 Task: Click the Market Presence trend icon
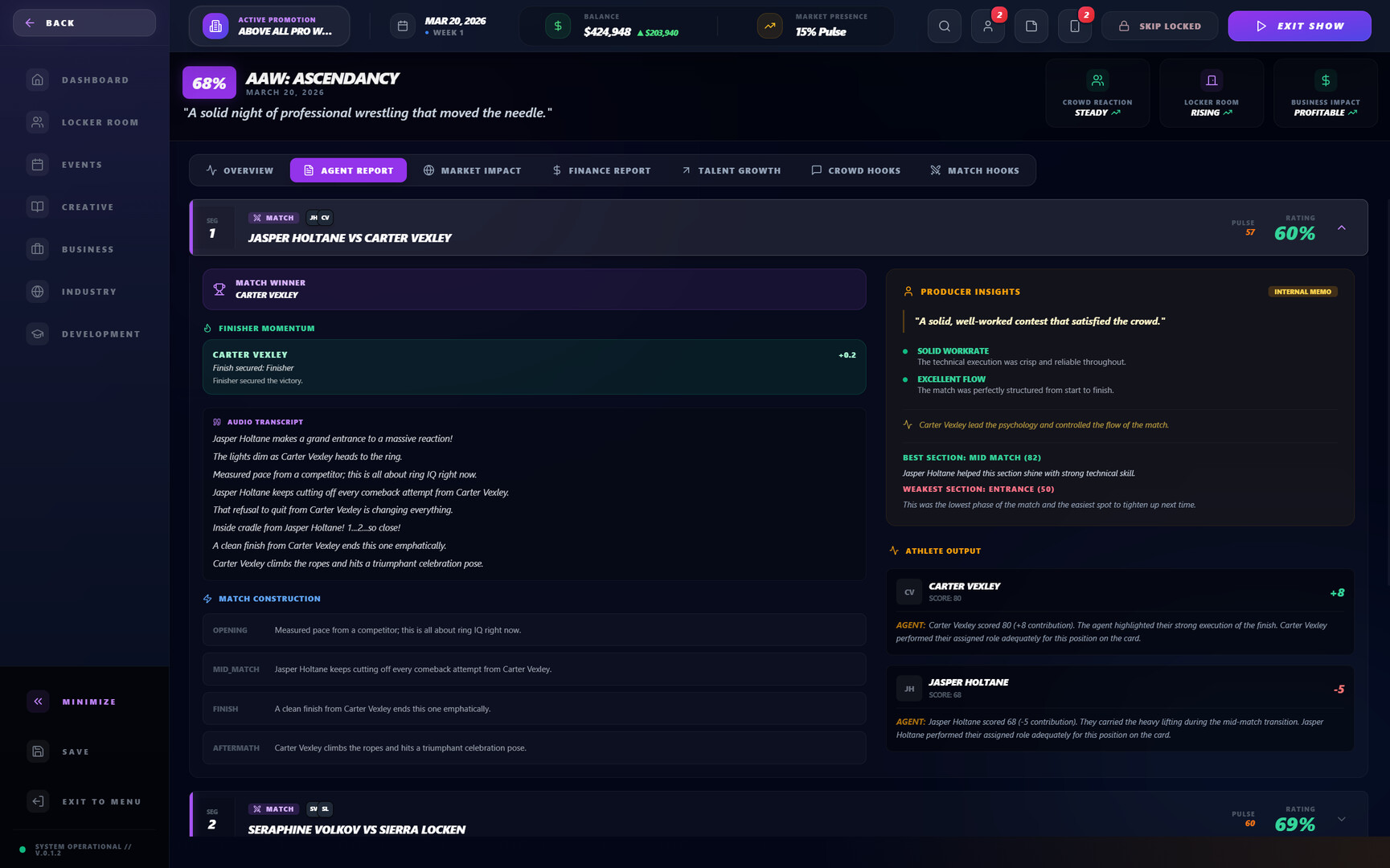(x=769, y=27)
